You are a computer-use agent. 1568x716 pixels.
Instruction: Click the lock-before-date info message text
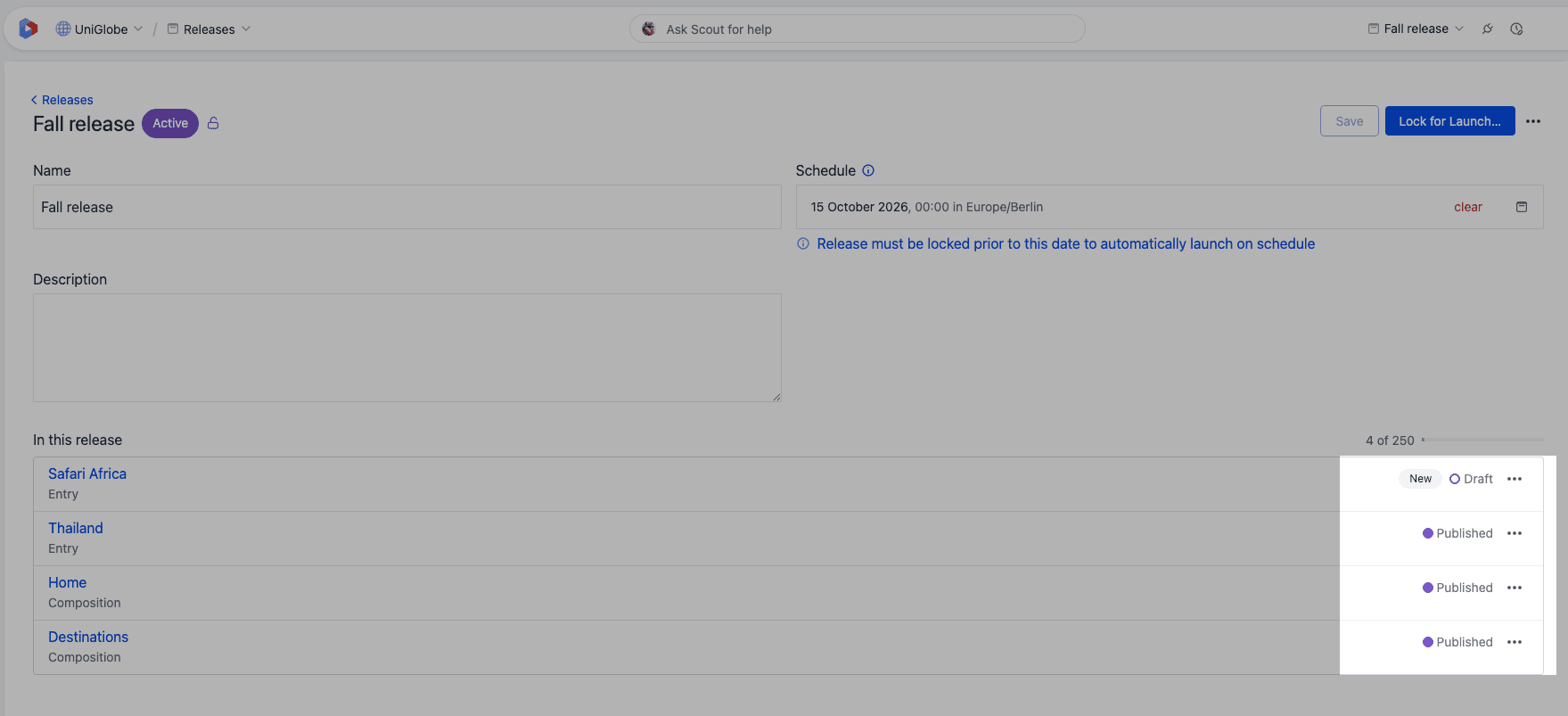point(1066,243)
